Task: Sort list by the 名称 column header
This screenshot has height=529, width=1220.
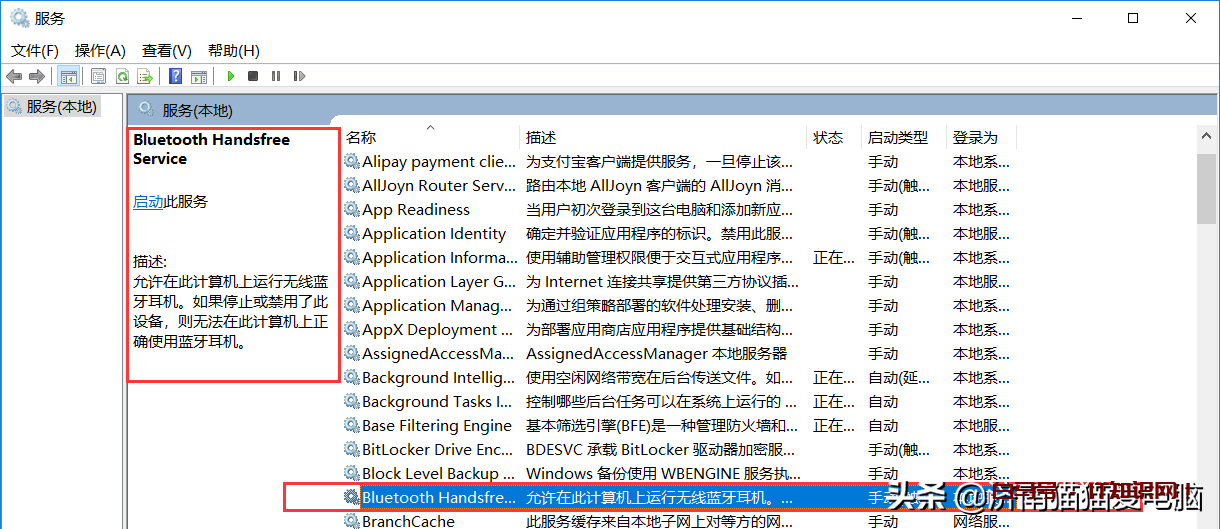Action: click(x=362, y=138)
